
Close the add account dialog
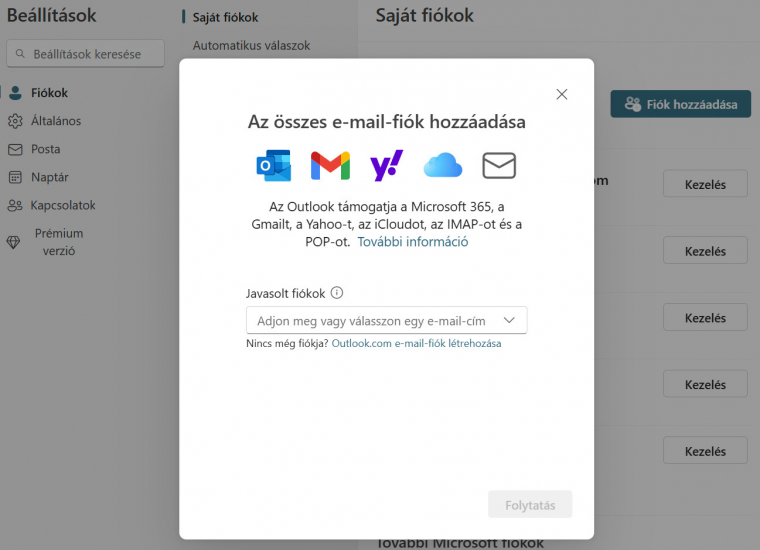coord(561,94)
